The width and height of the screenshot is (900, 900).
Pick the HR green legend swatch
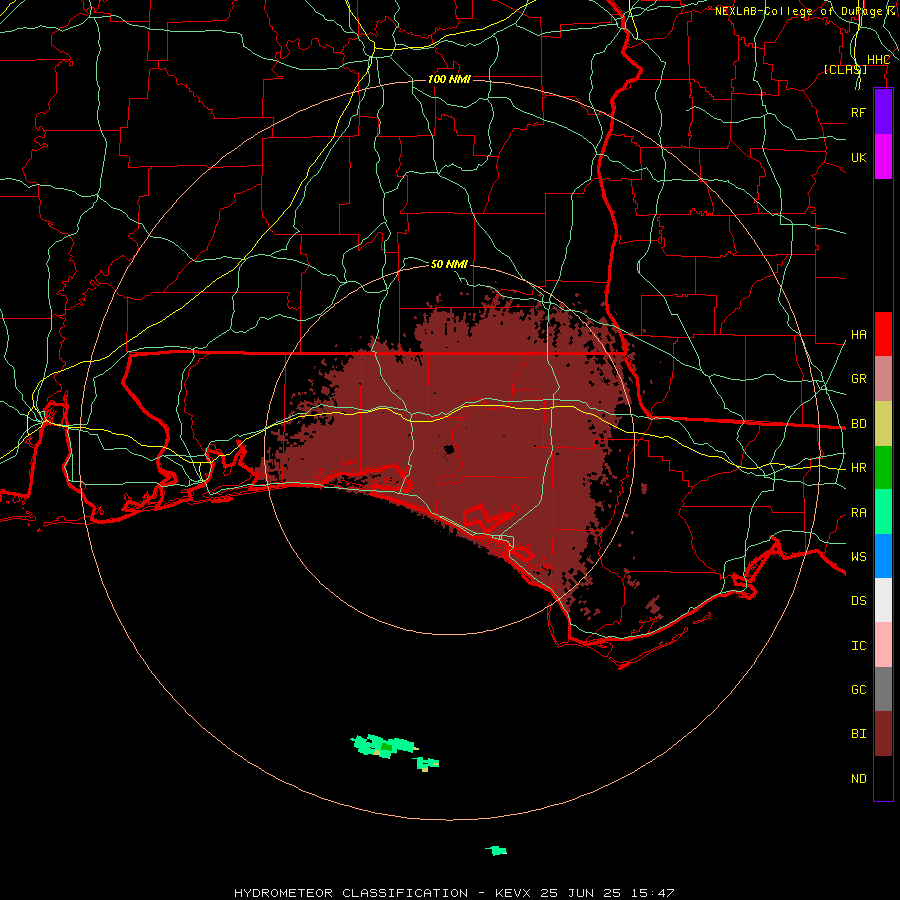(x=883, y=468)
